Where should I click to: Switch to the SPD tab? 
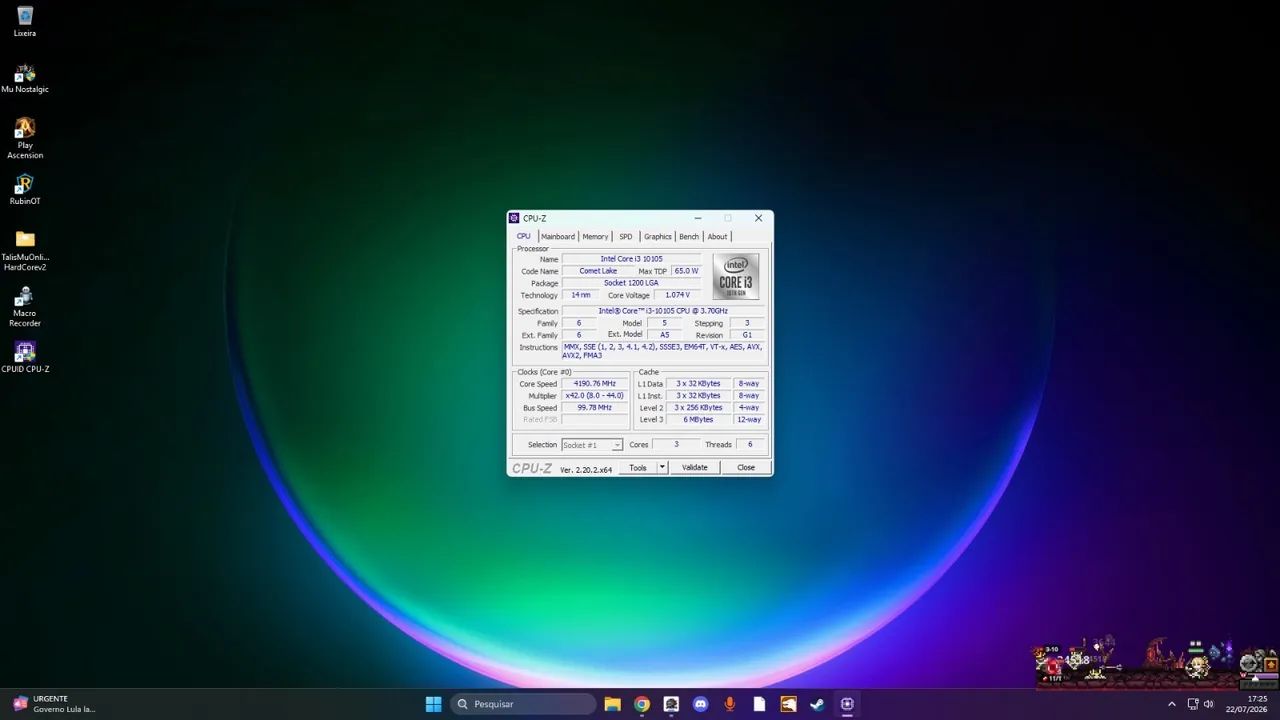[626, 237]
